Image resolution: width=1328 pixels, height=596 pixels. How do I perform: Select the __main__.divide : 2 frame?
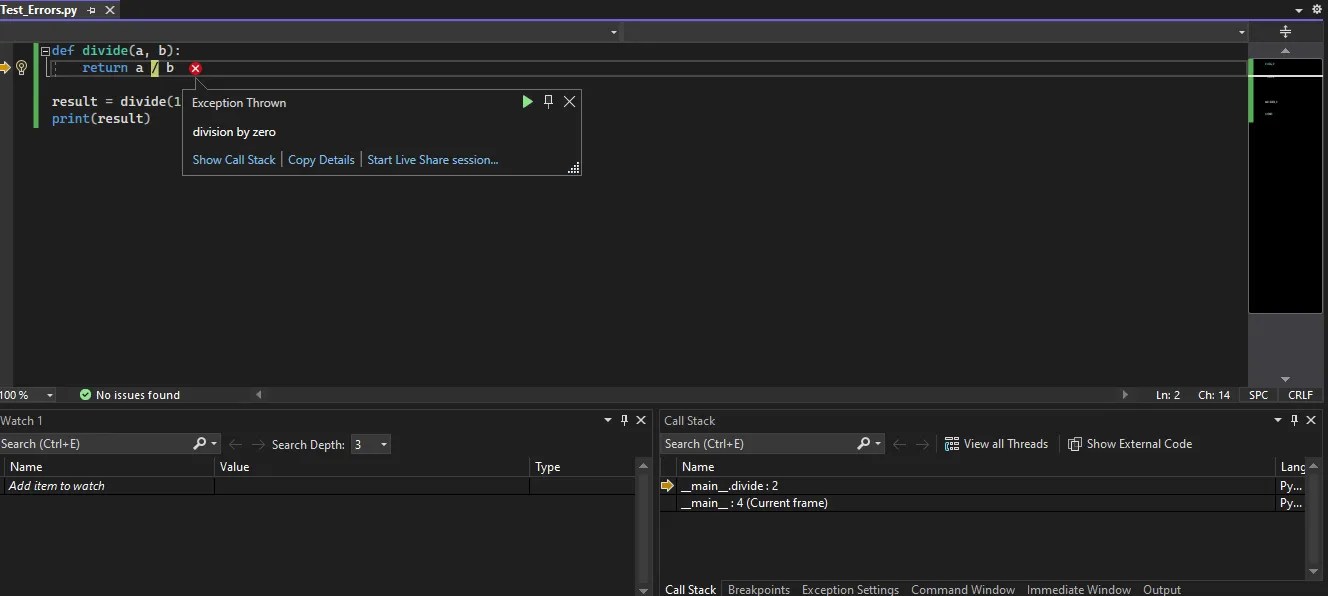[x=730, y=485]
